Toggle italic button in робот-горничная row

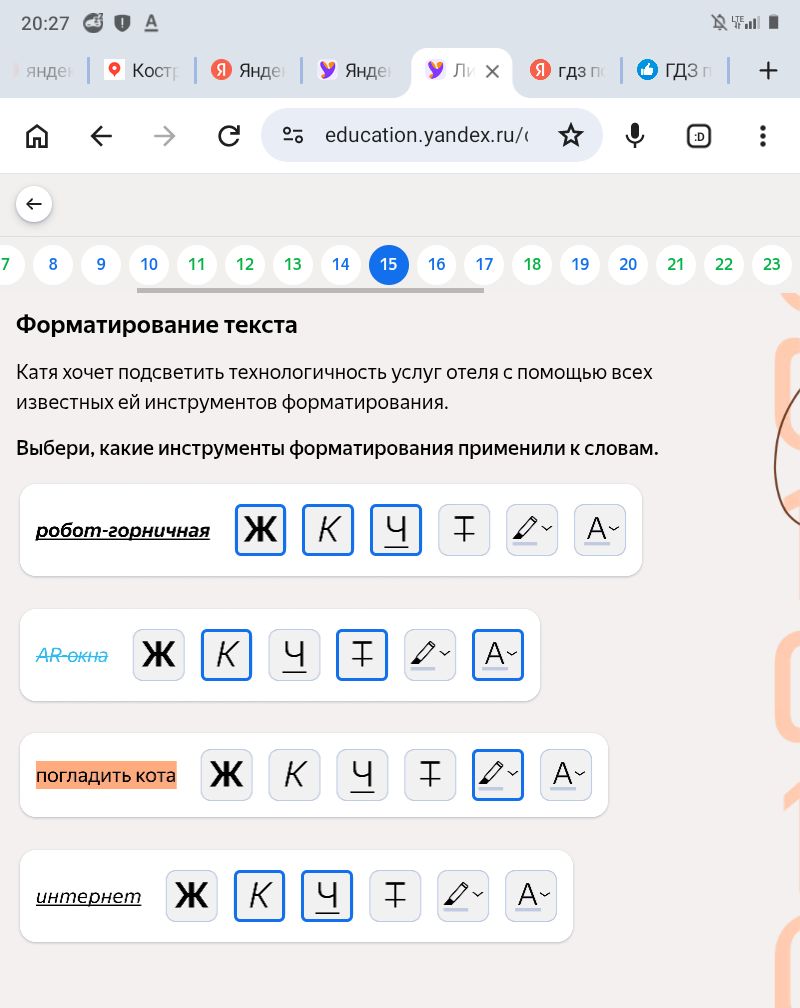(x=328, y=530)
